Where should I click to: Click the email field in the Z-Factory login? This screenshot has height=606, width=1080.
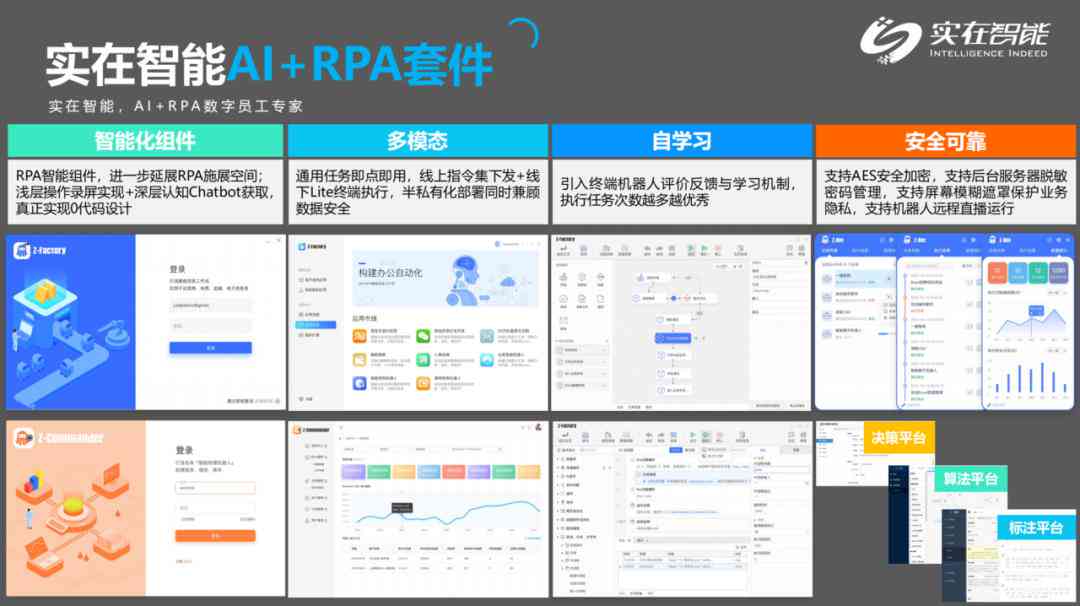click(x=211, y=304)
